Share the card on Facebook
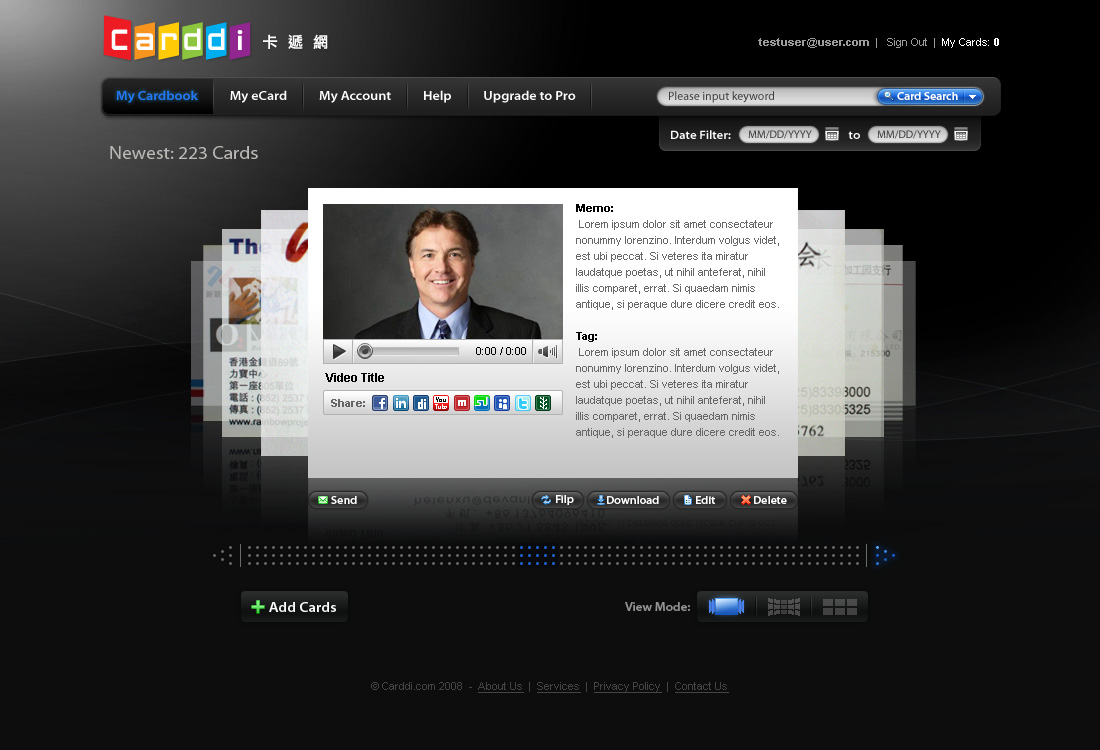1100x750 pixels. 380,403
